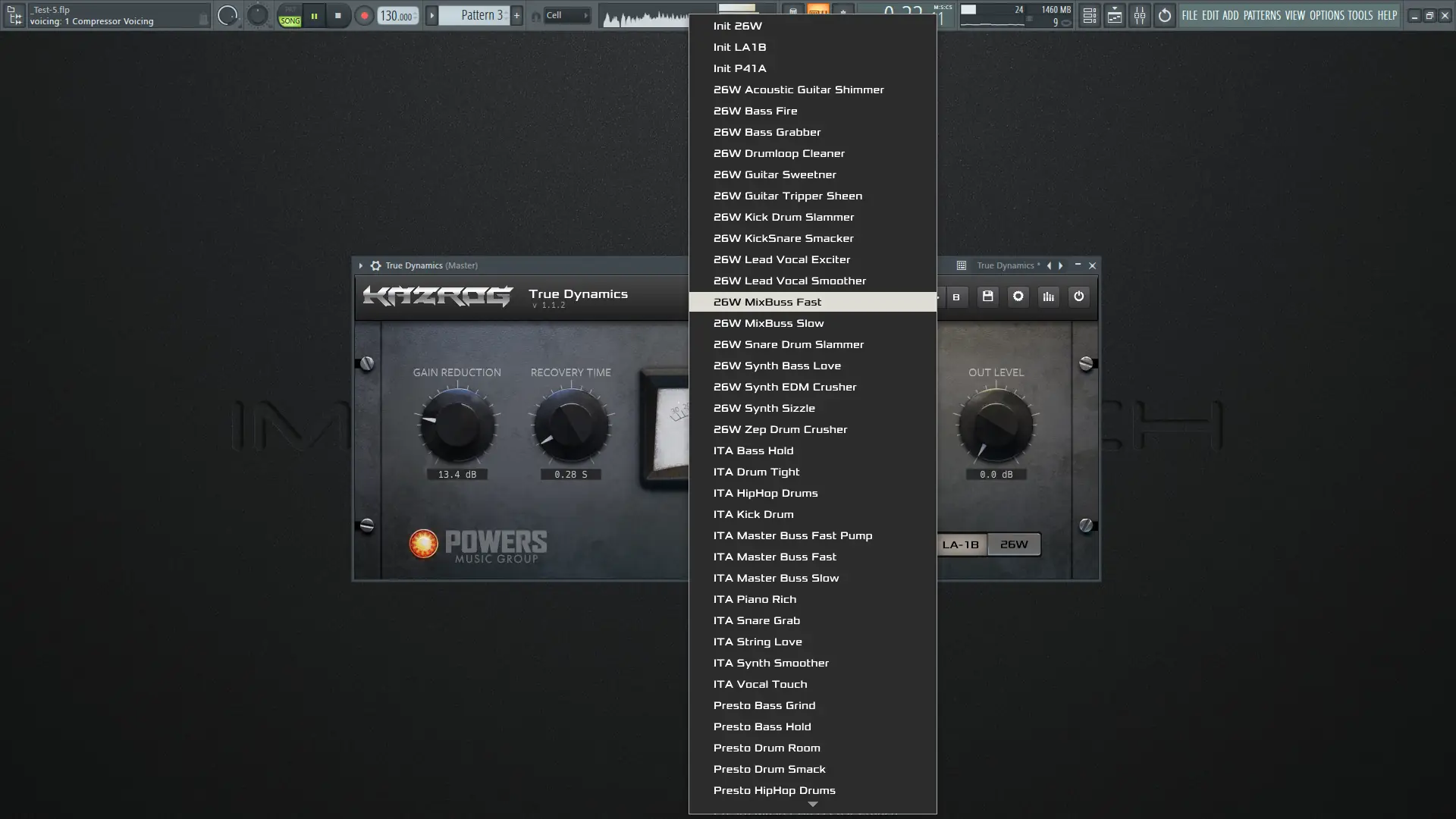Pause playback with the pause button
Image resolution: width=1456 pixels, height=819 pixels.
pyautogui.click(x=314, y=15)
